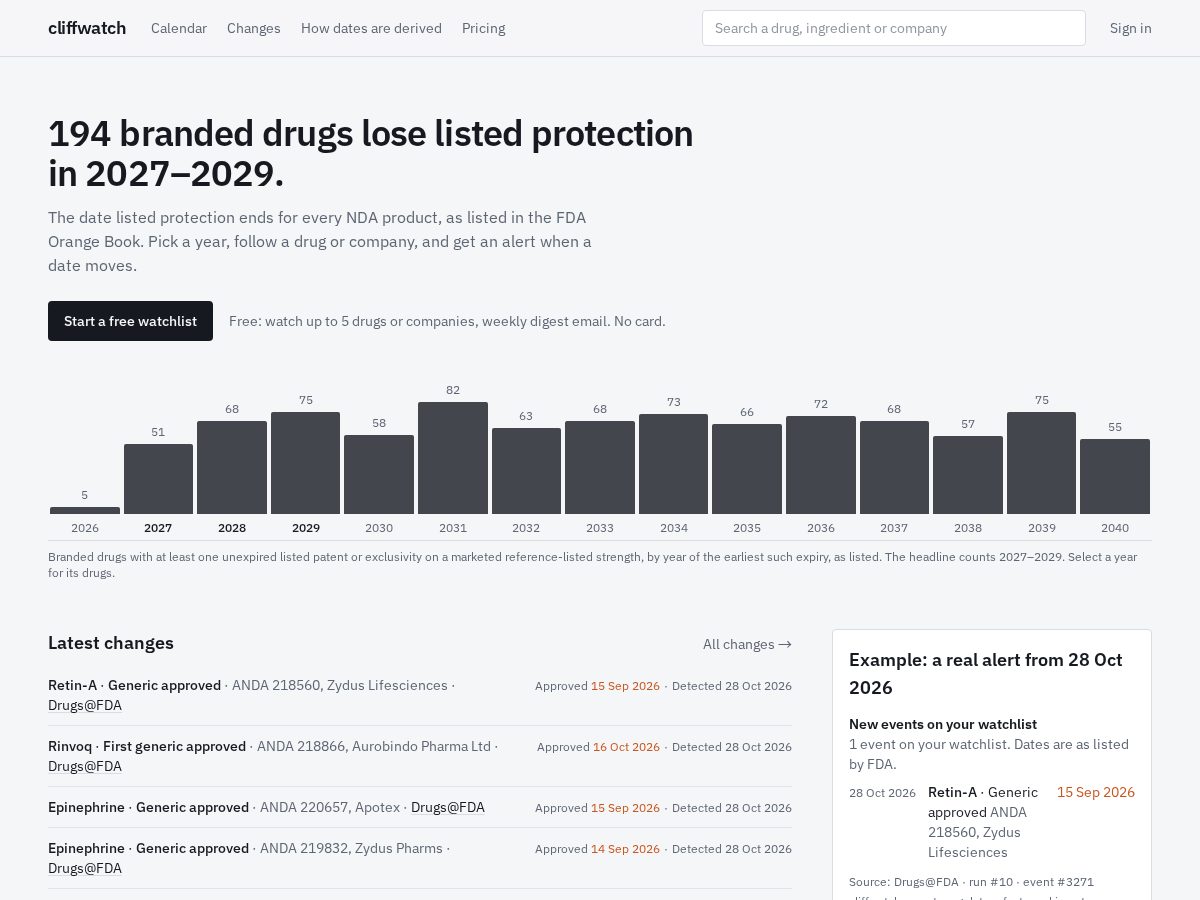Click the 15 Sep 2026 date in alert card
This screenshot has width=1200, height=900.
(1096, 792)
